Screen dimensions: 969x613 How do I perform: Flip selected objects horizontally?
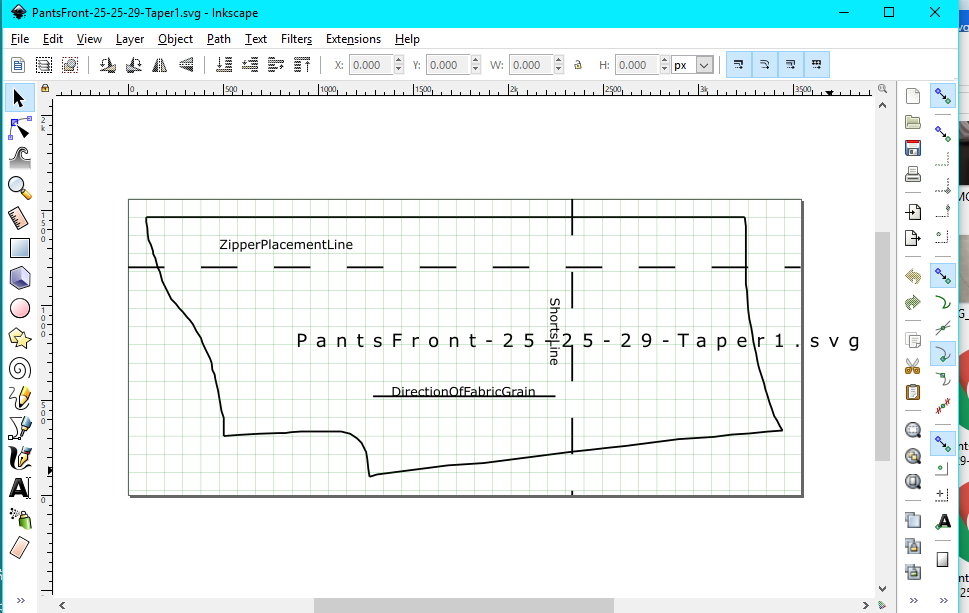click(x=160, y=64)
